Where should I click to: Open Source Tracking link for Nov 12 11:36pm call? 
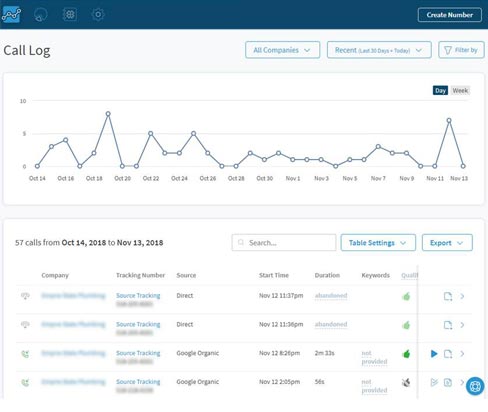[x=138, y=324]
